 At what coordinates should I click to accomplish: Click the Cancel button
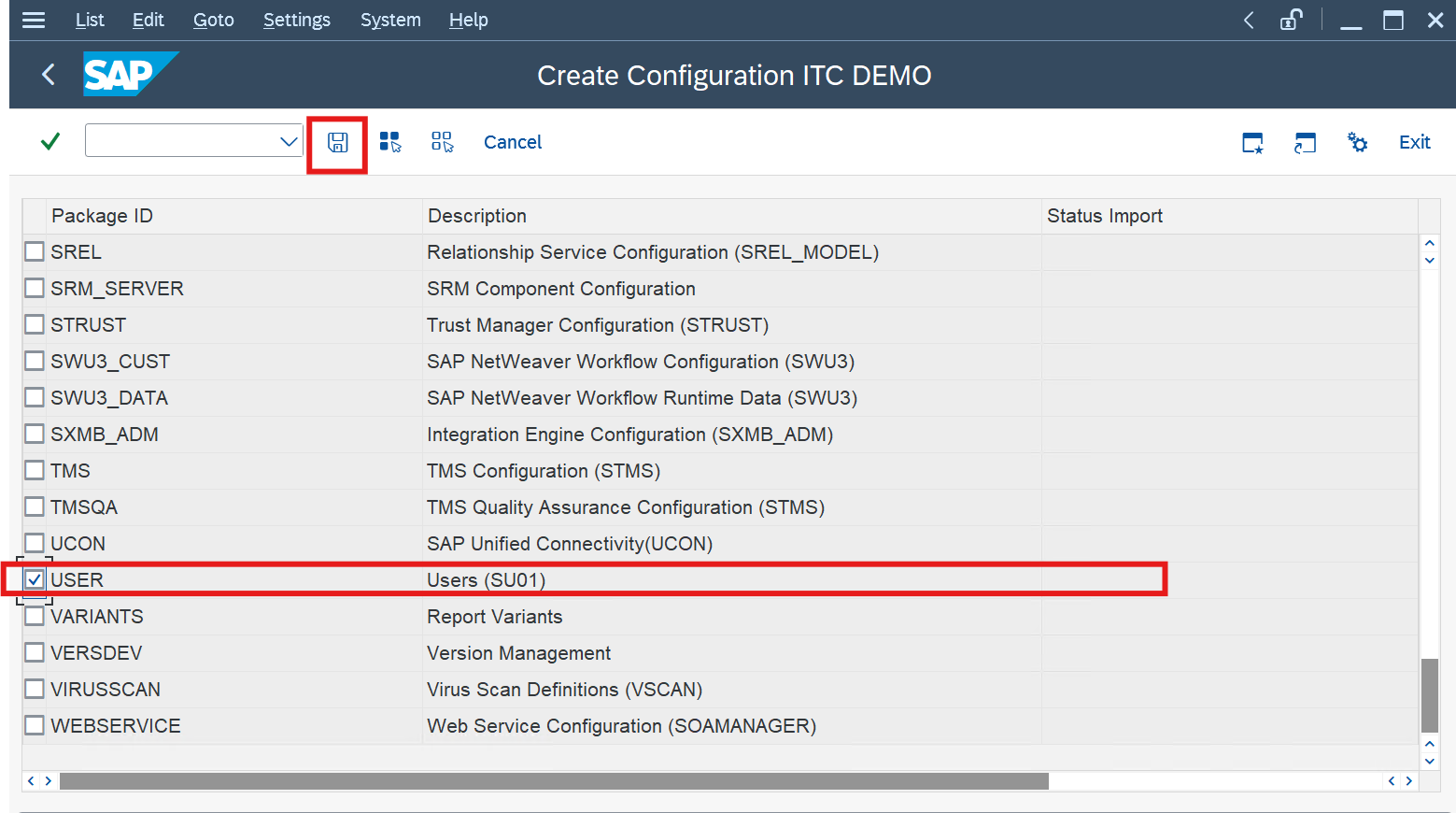pos(512,142)
